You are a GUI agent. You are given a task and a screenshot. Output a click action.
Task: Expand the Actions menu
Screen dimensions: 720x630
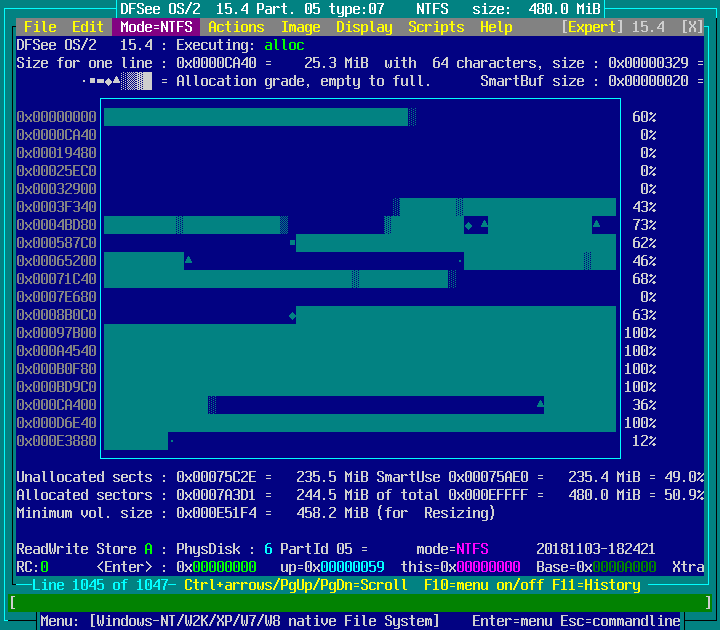236,27
